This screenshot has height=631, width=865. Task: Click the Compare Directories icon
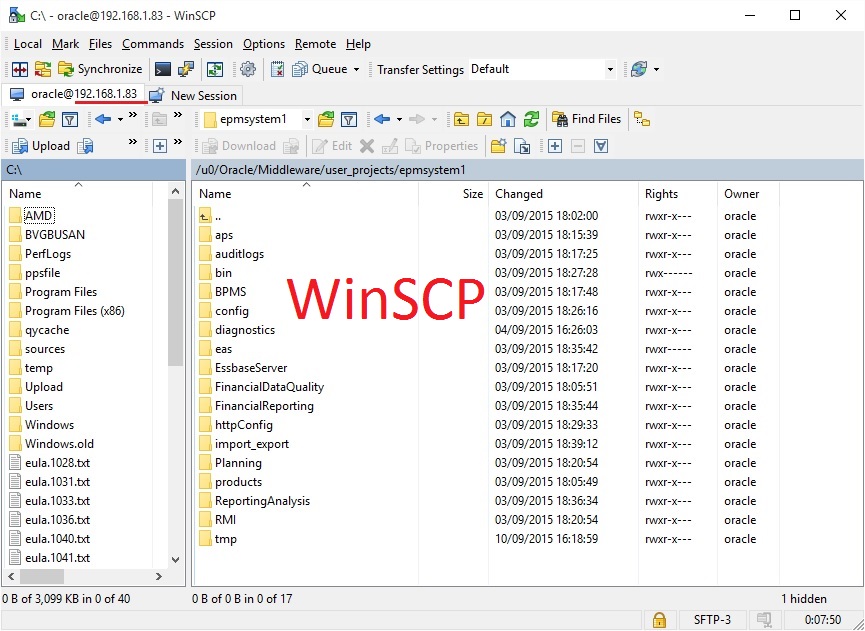[20, 69]
